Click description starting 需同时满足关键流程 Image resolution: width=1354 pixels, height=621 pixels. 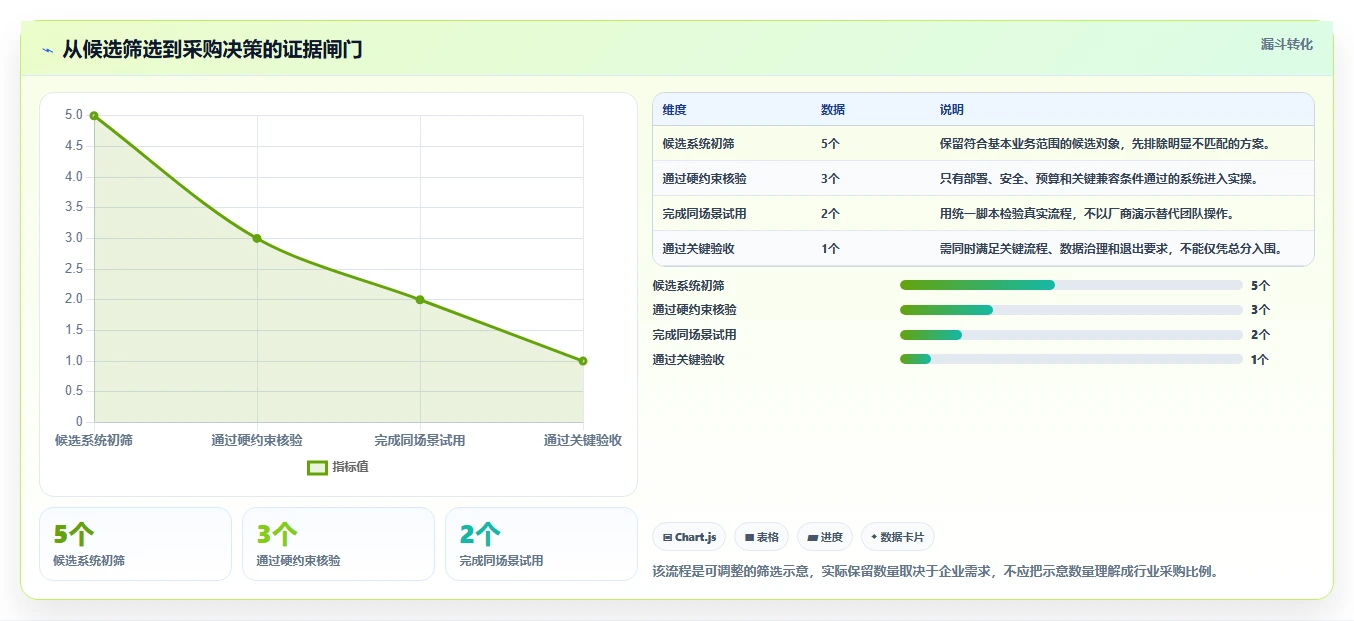click(1111, 249)
